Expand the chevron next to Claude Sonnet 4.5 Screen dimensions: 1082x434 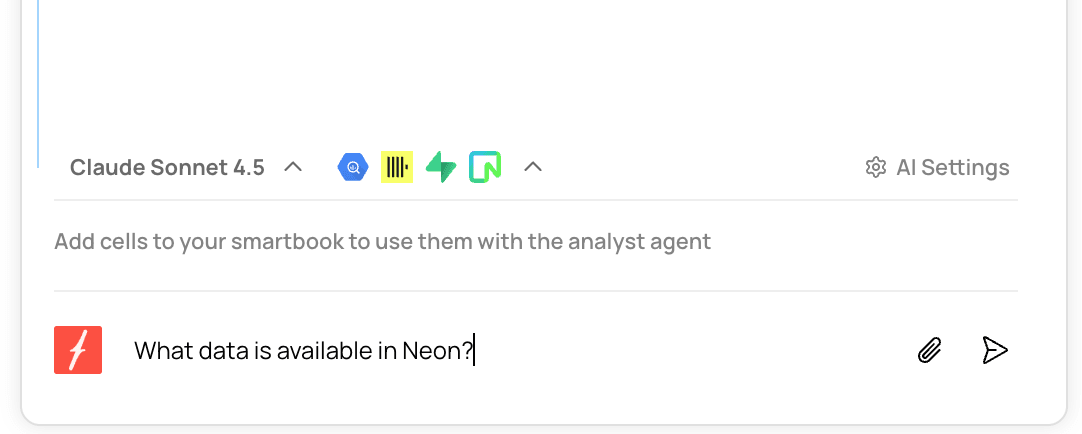(293, 167)
